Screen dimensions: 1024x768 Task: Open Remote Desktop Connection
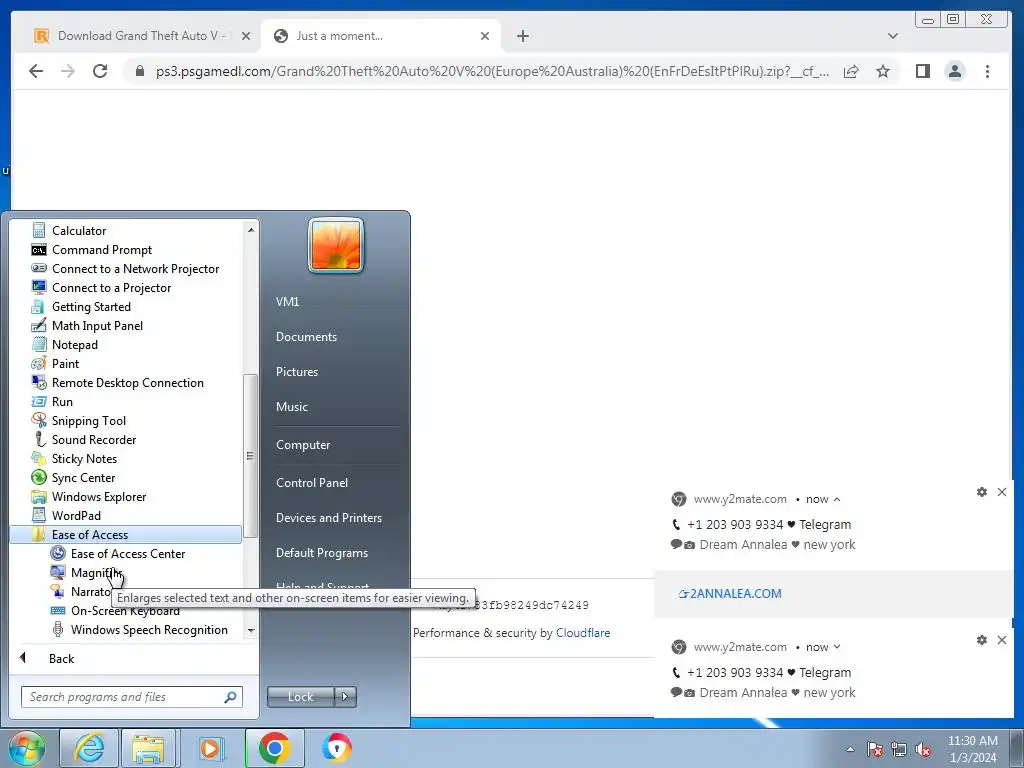pyautogui.click(x=127, y=382)
